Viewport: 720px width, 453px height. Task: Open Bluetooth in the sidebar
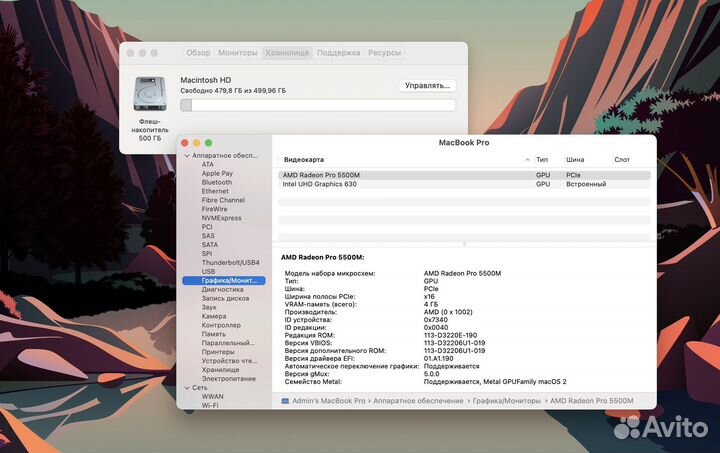[x=217, y=182]
